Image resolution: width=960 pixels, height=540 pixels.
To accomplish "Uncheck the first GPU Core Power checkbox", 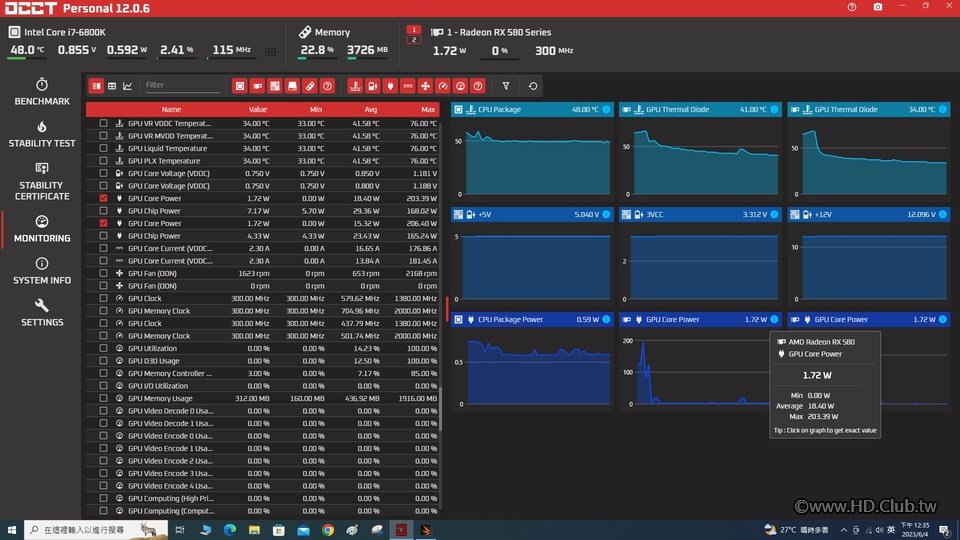I will 103,198.
